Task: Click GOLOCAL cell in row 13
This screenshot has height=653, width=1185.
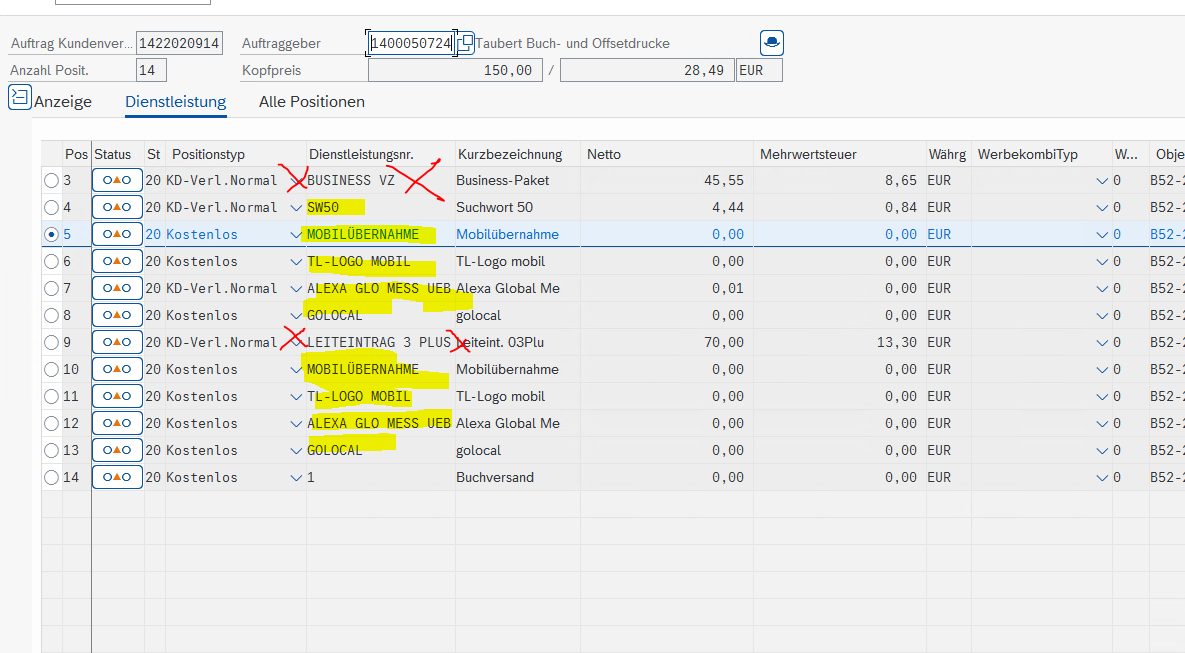Action: click(x=380, y=450)
